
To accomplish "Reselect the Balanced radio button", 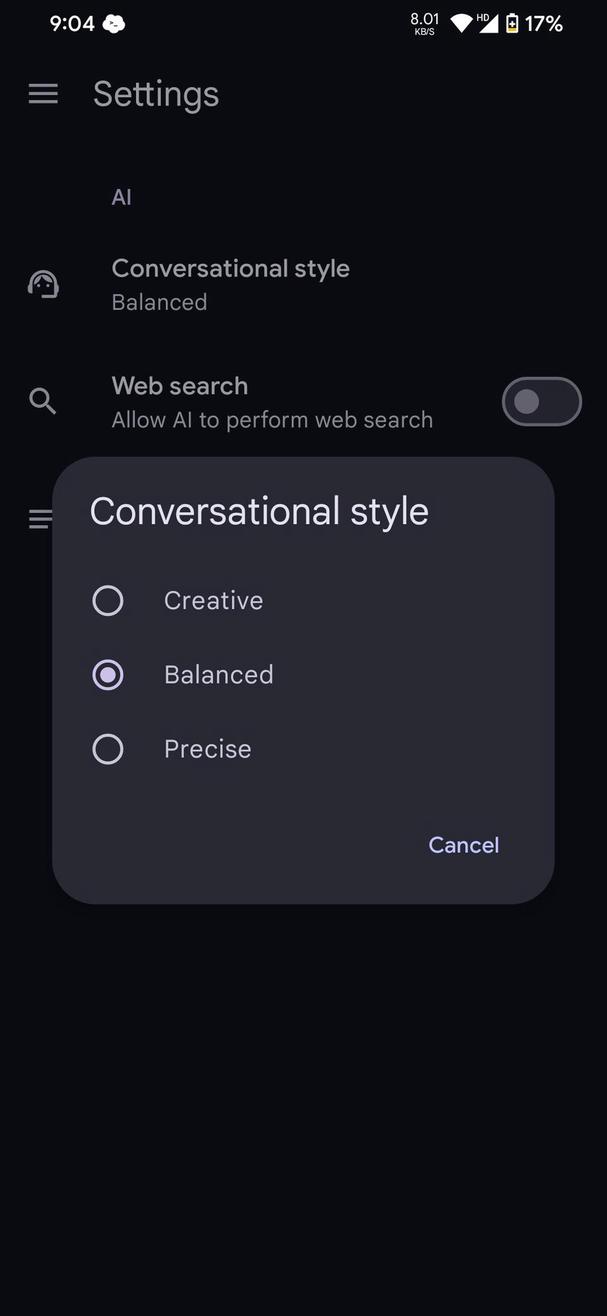I will tap(109, 674).
